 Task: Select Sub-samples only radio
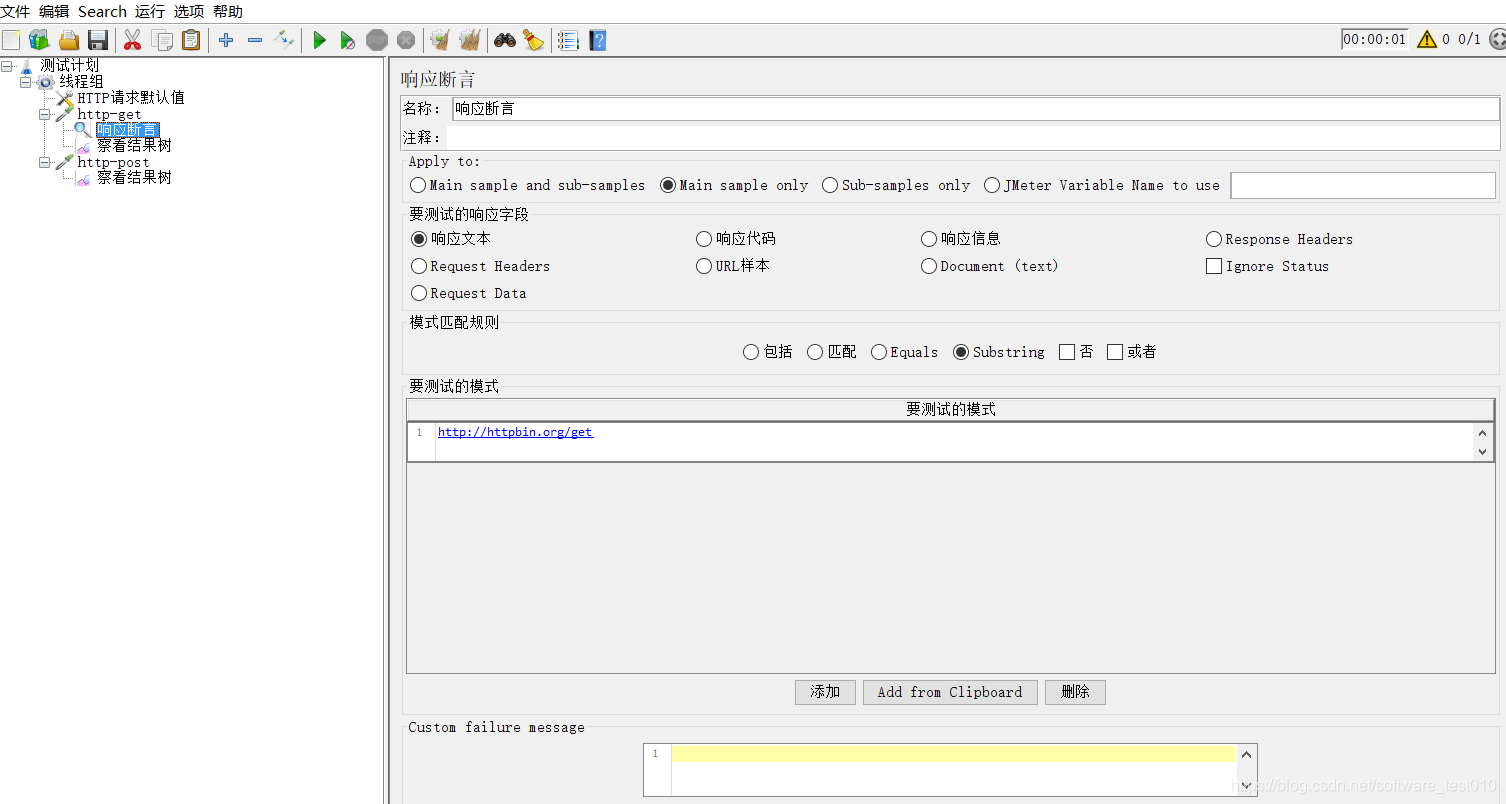[830, 185]
